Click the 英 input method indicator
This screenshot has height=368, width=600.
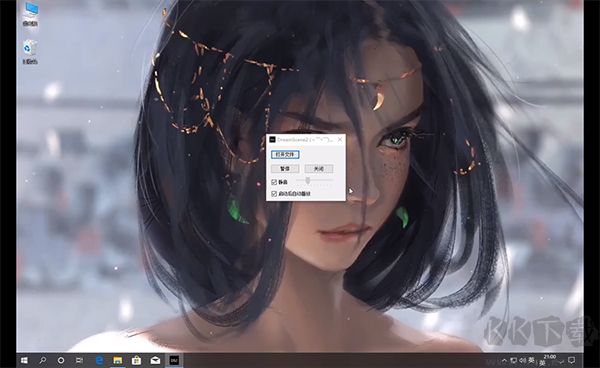coord(532,360)
